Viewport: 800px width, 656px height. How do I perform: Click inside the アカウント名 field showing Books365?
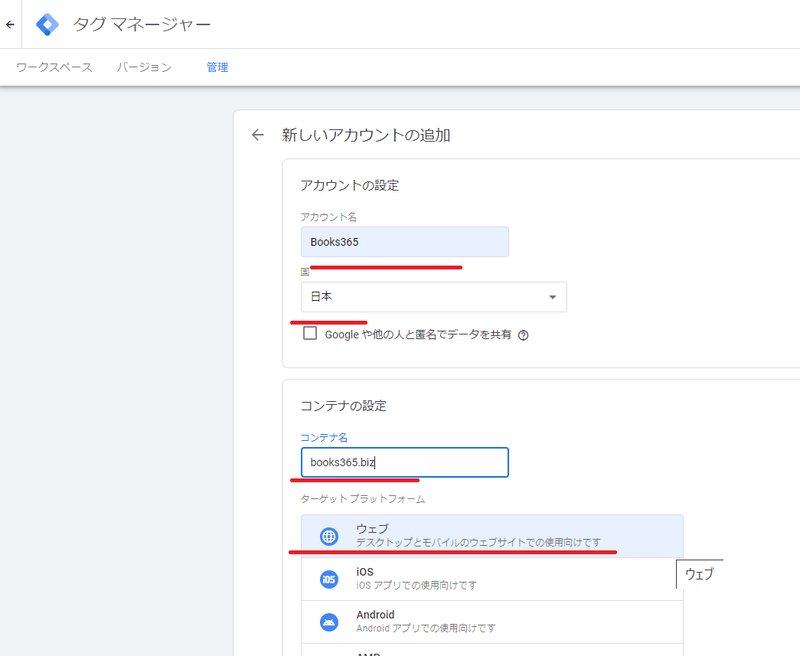(404, 242)
